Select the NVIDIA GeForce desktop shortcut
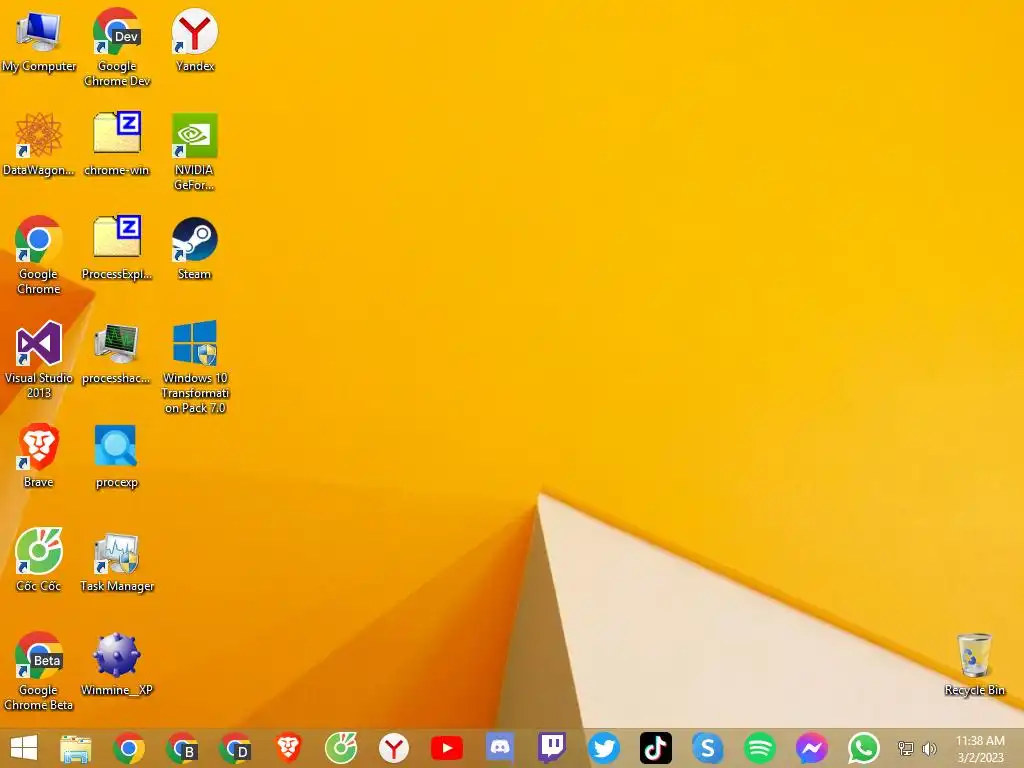Image resolution: width=1024 pixels, height=768 pixels. tap(195, 152)
